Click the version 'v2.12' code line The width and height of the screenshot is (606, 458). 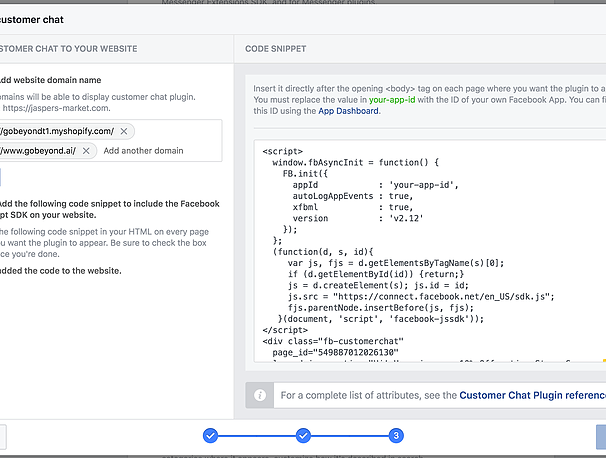(358, 218)
